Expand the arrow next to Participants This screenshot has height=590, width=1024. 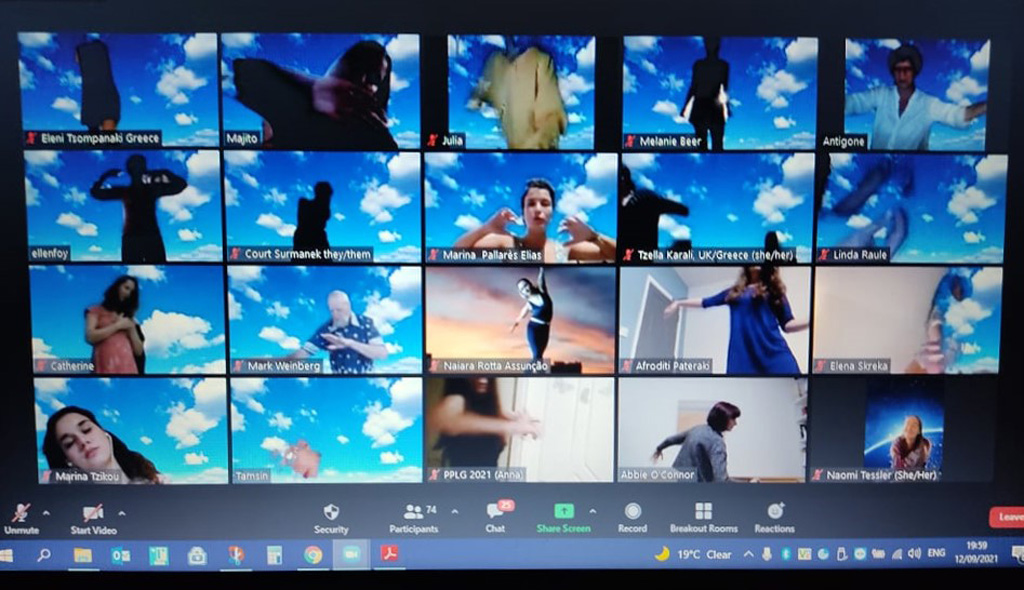click(x=455, y=512)
